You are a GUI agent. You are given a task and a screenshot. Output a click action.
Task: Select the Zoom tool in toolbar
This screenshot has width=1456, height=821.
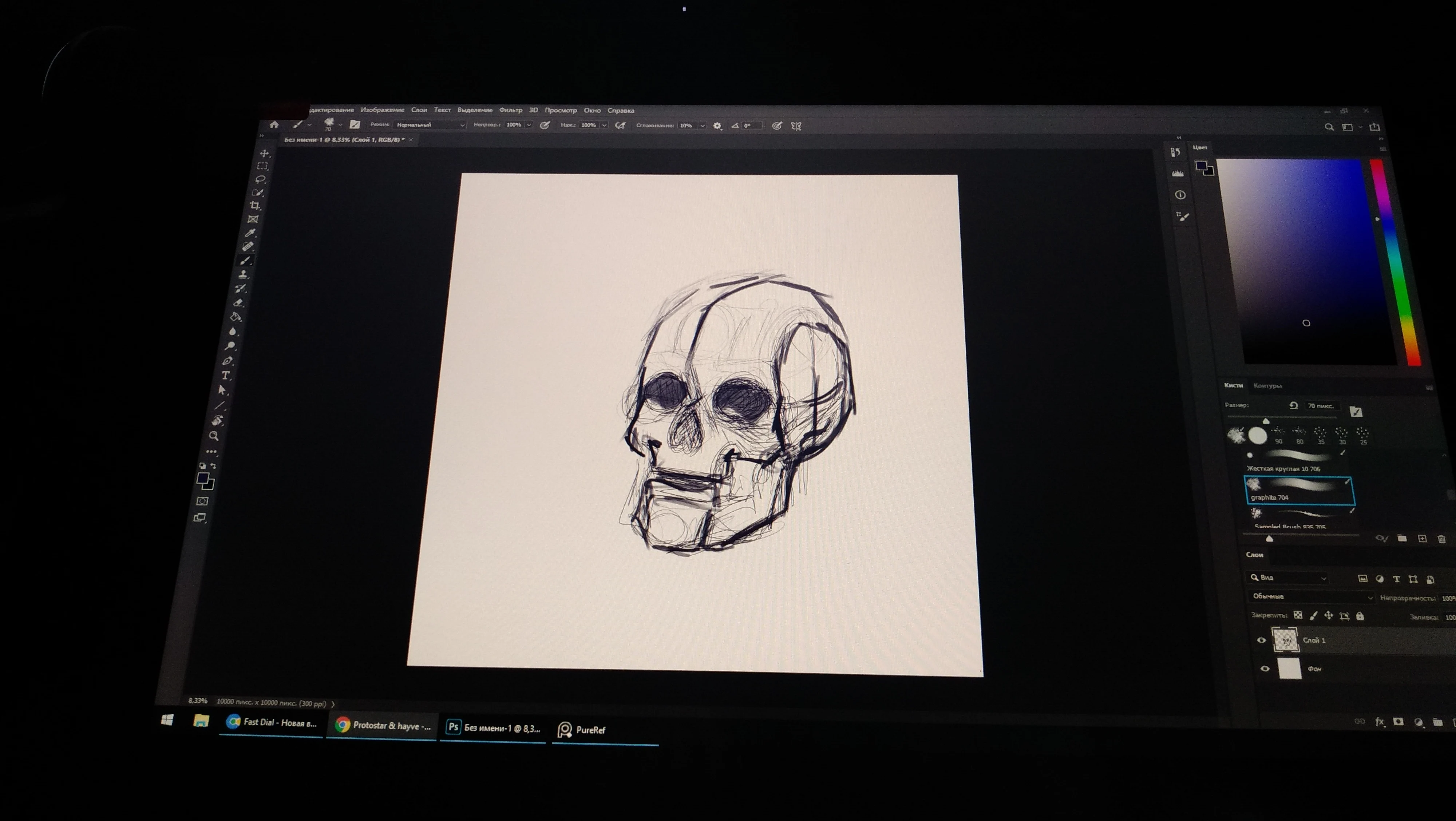[x=214, y=436]
